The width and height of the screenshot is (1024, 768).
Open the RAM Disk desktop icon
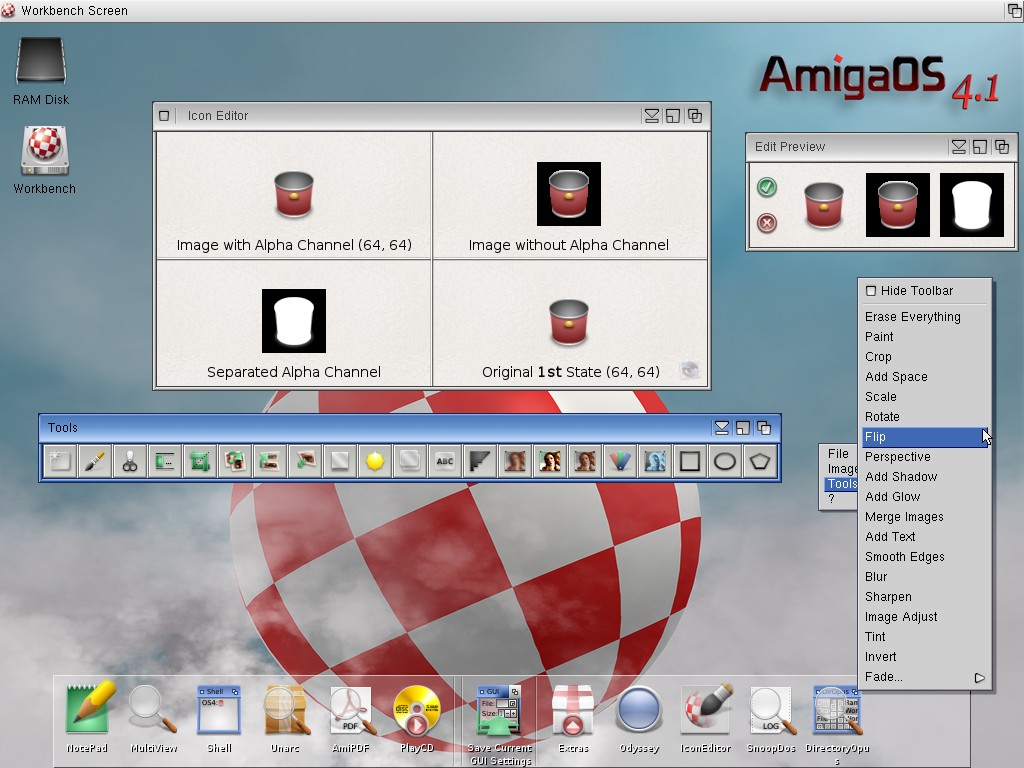pyautogui.click(x=41, y=71)
